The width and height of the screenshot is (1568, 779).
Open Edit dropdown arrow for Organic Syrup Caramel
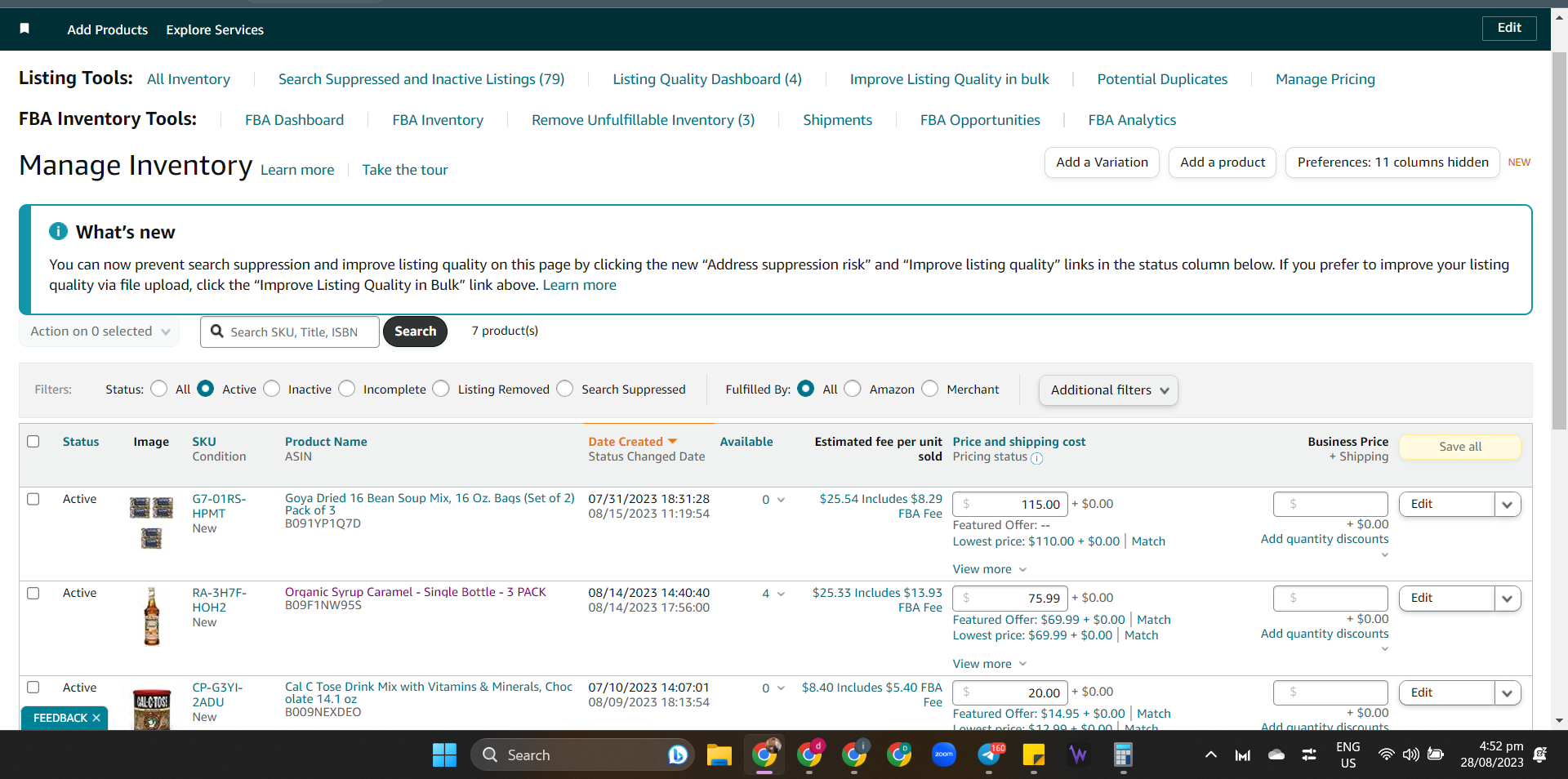tap(1508, 599)
